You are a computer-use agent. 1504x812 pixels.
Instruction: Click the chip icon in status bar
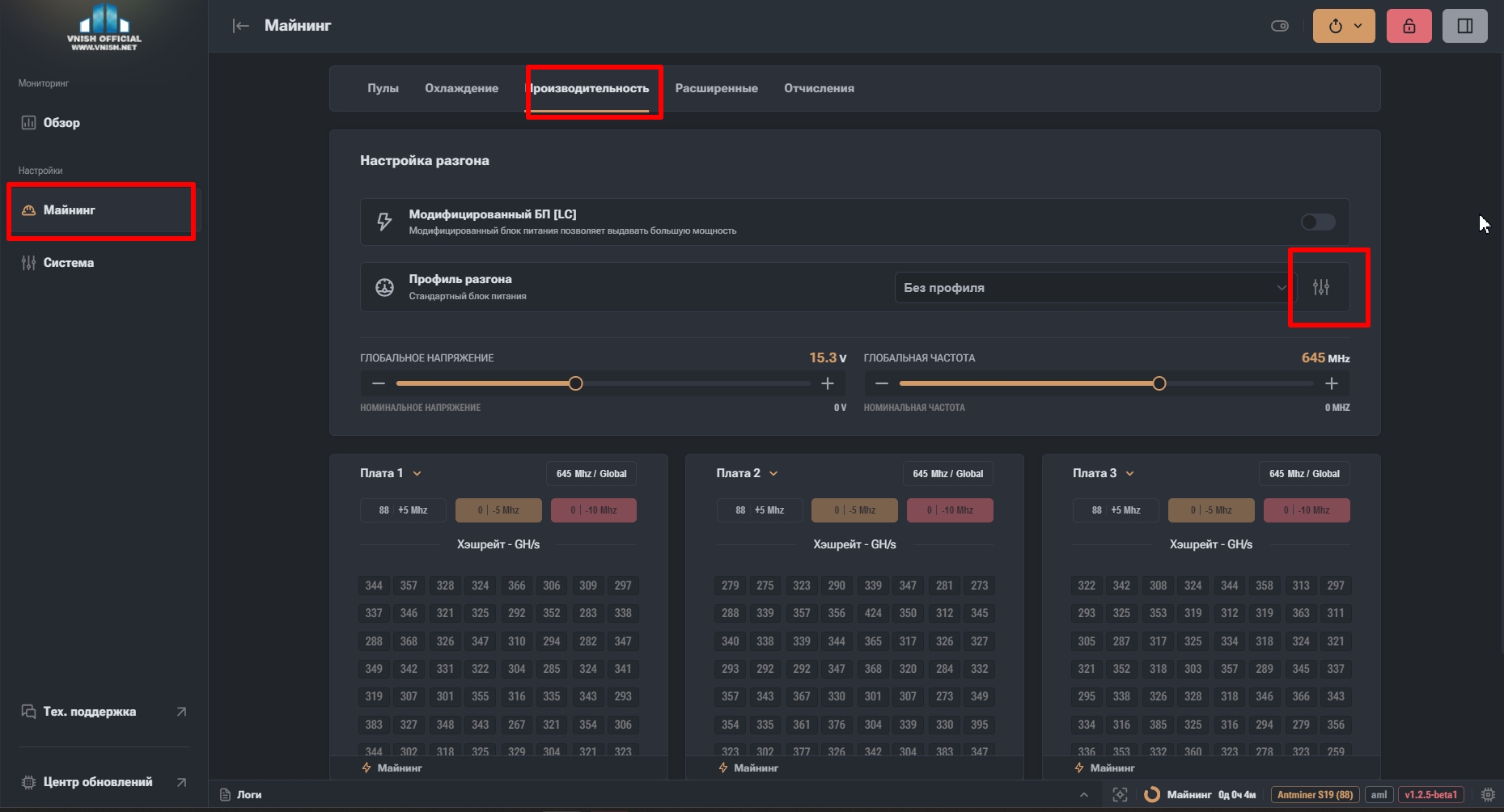pyautogui.click(x=1488, y=795)
